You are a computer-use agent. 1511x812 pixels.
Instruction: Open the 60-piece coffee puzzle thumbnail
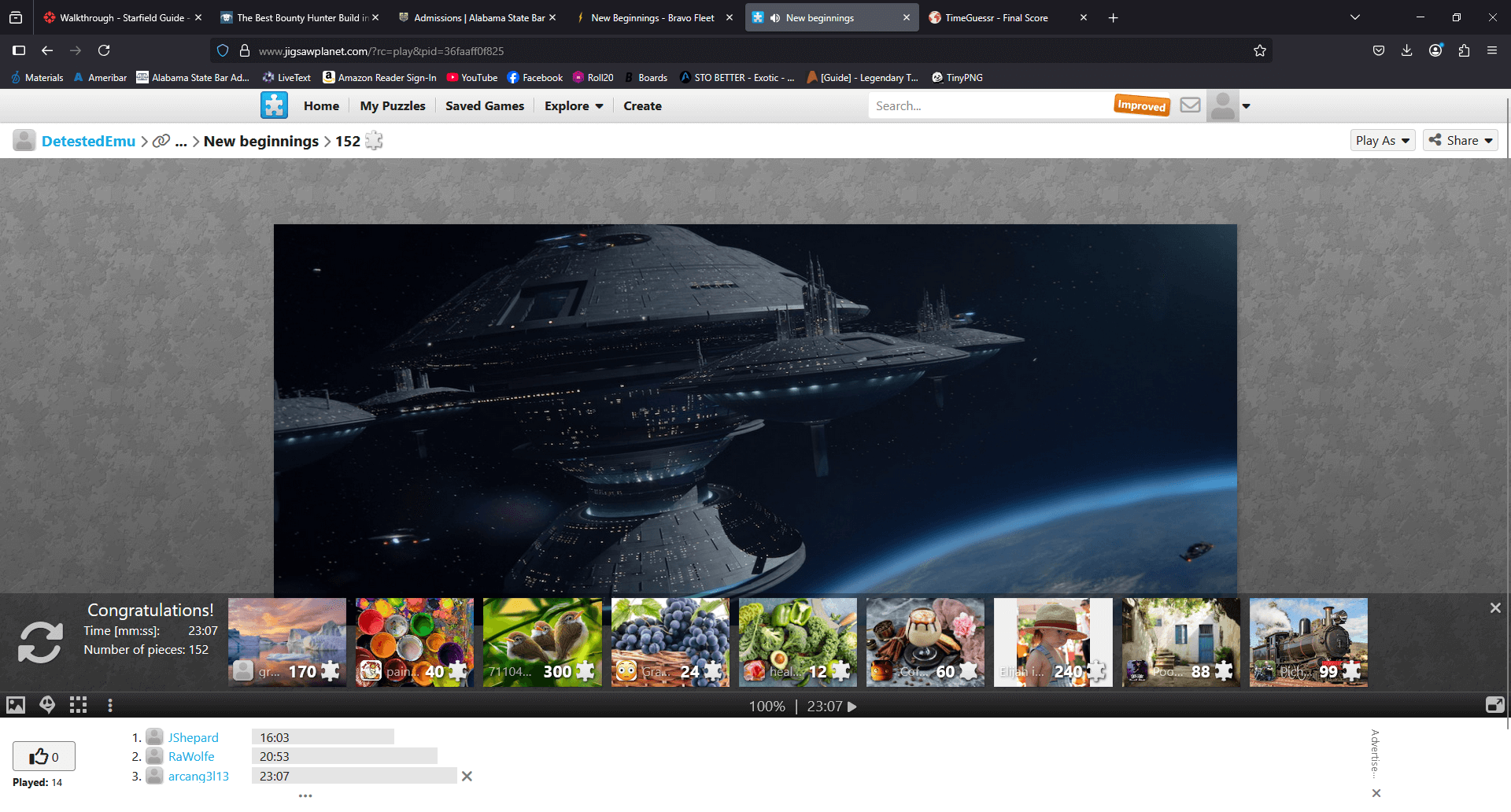pyautogui.click(x=925, y=642)
